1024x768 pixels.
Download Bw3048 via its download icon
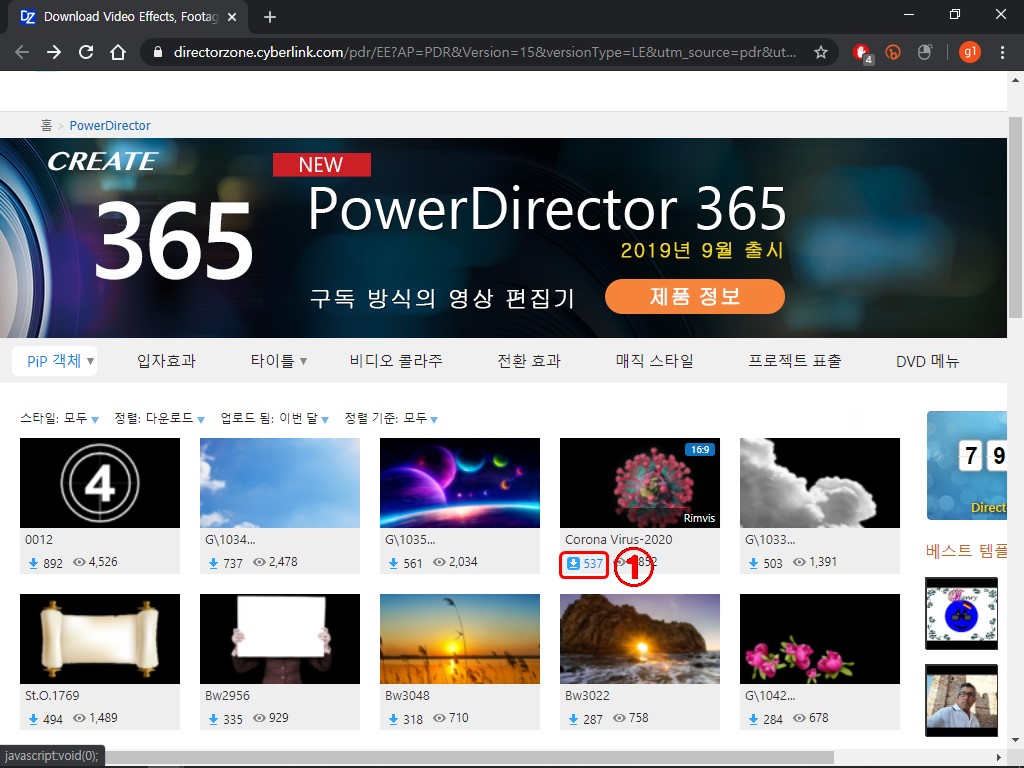click(393, 719)
